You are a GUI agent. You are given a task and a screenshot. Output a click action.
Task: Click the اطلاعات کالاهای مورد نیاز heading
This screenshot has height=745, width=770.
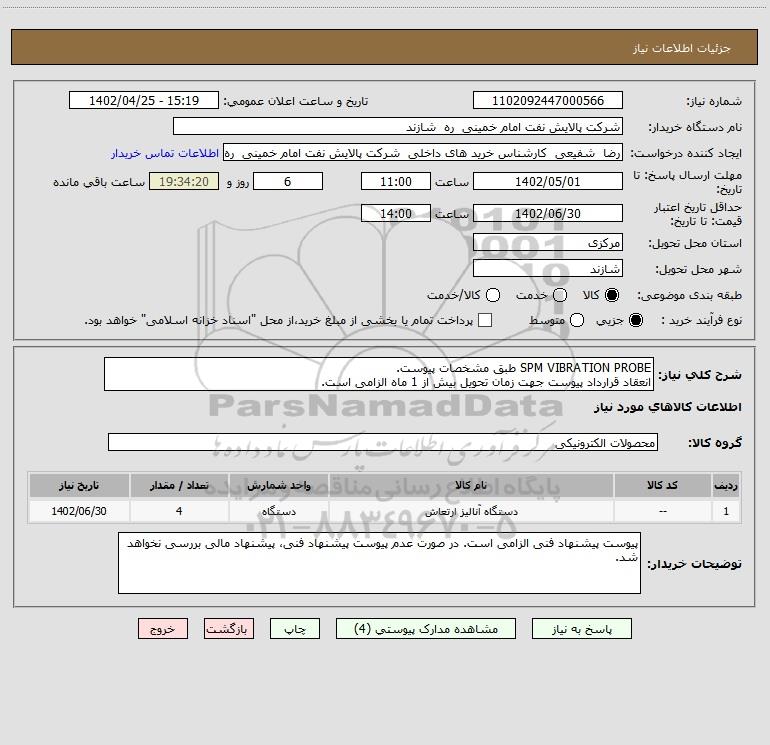tap(667, 407)
